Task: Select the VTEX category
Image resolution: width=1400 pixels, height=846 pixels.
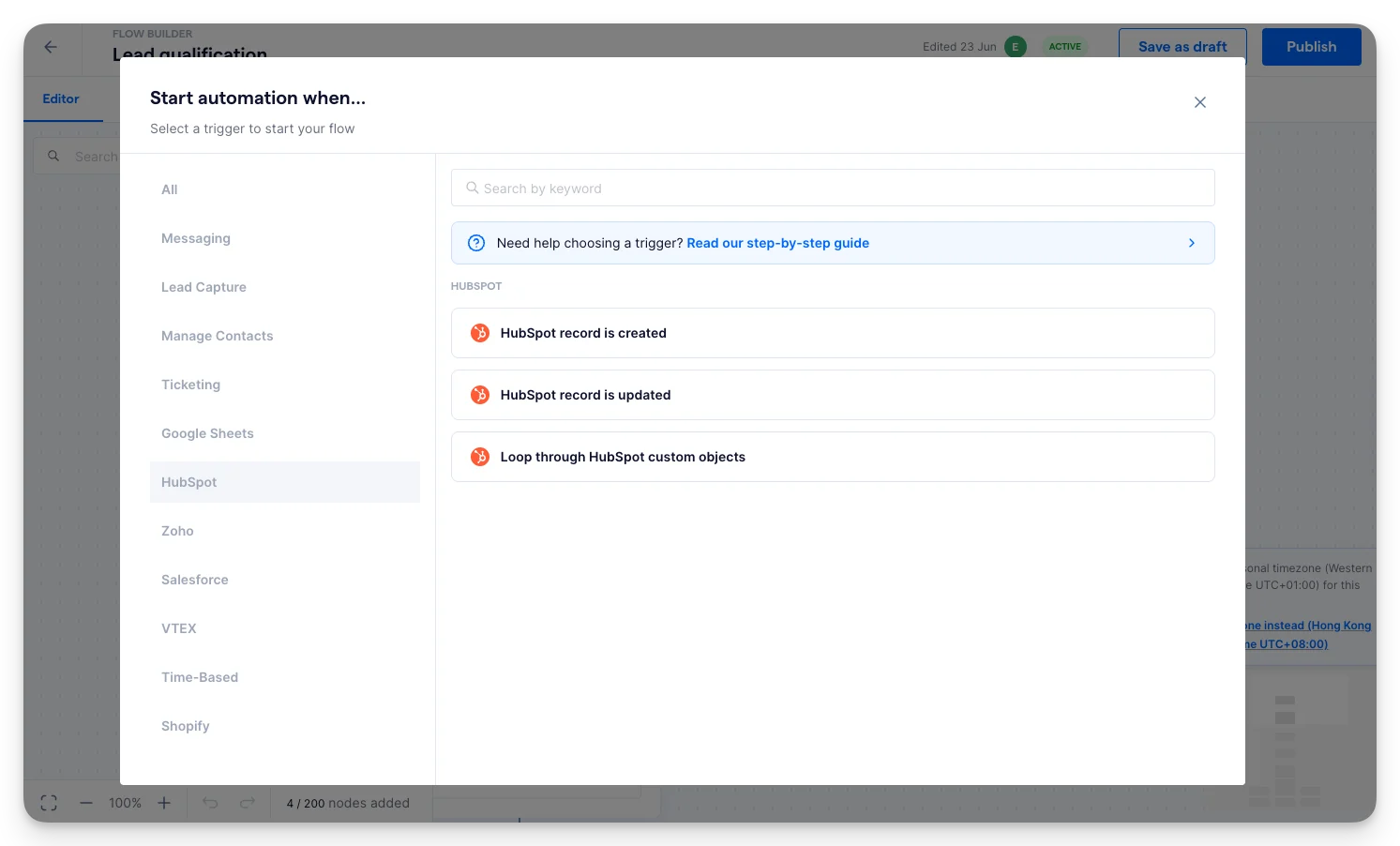Action: pos(285,628)
